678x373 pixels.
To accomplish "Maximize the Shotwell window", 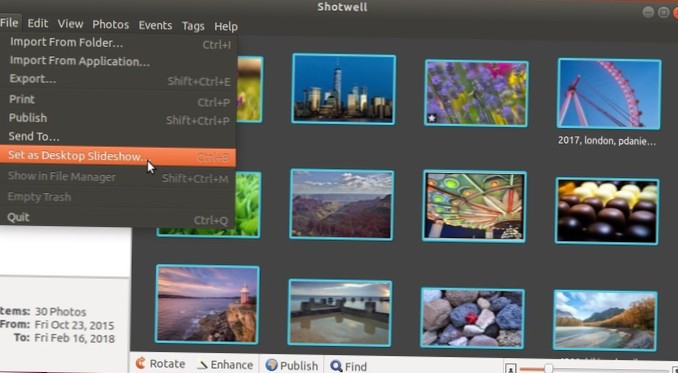I will (663, 12).
